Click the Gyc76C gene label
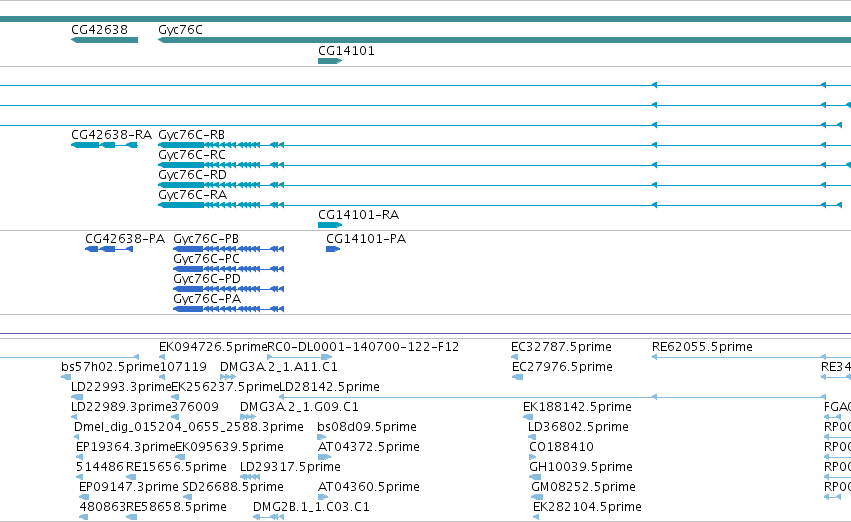The width and height of the screenshot is (851, 522). (180, 30)
